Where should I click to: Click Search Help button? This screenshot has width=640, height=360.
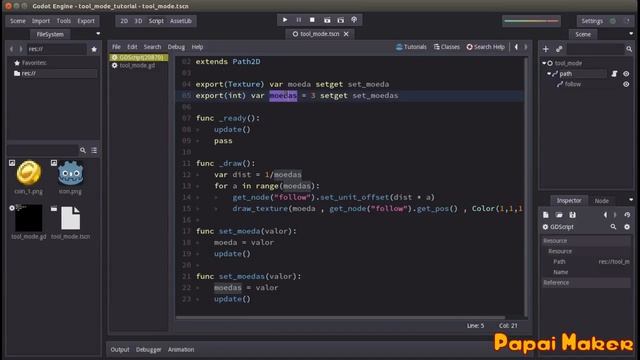(x=486, y=47)
